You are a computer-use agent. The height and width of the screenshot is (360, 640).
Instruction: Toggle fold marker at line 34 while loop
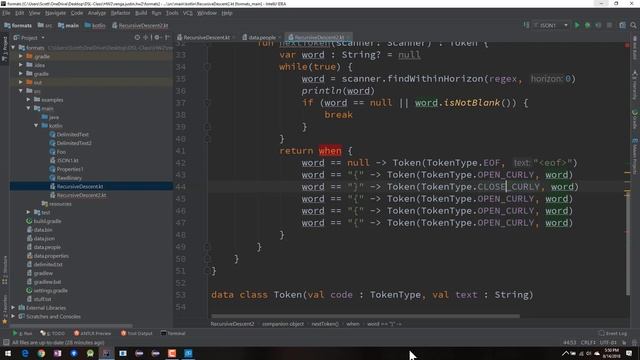(207, 67)
